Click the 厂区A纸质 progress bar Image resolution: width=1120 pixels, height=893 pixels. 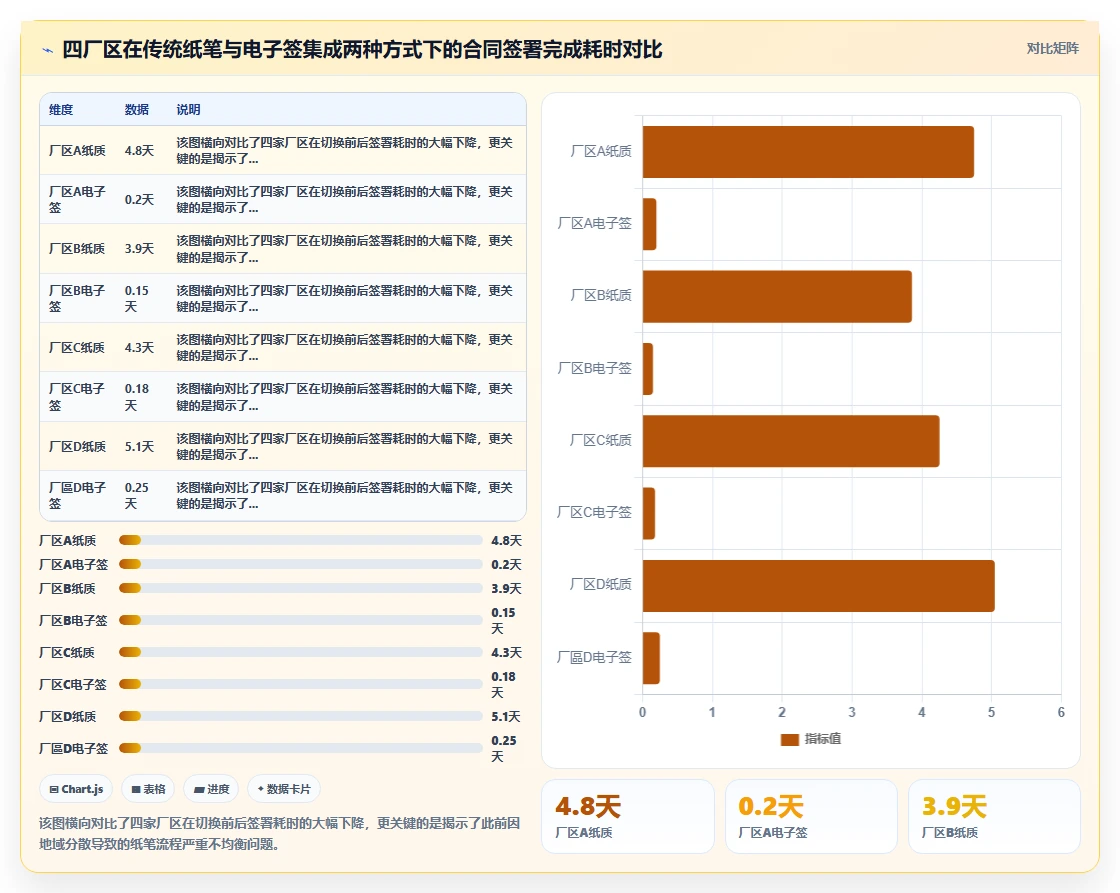click(301, 540)
